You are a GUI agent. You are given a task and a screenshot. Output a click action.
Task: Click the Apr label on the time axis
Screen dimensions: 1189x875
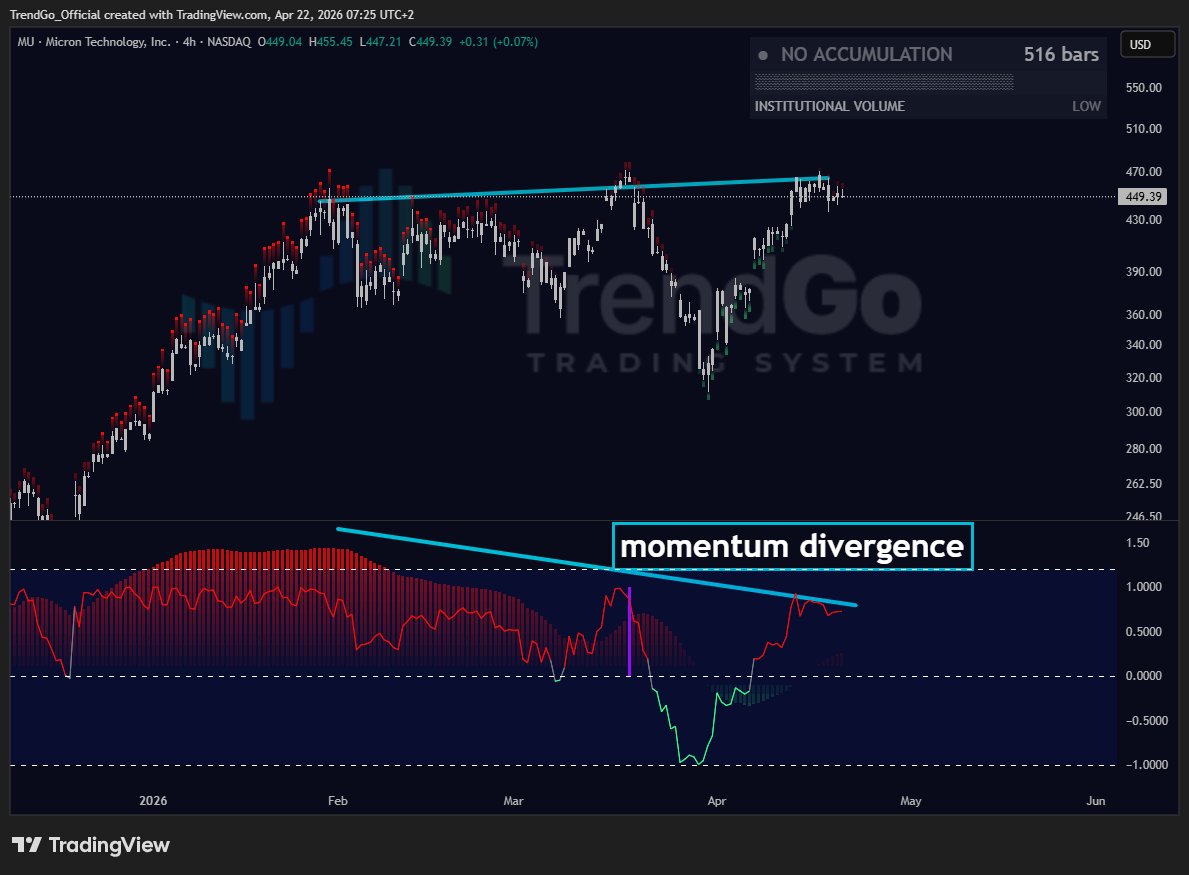coord(716,801)
